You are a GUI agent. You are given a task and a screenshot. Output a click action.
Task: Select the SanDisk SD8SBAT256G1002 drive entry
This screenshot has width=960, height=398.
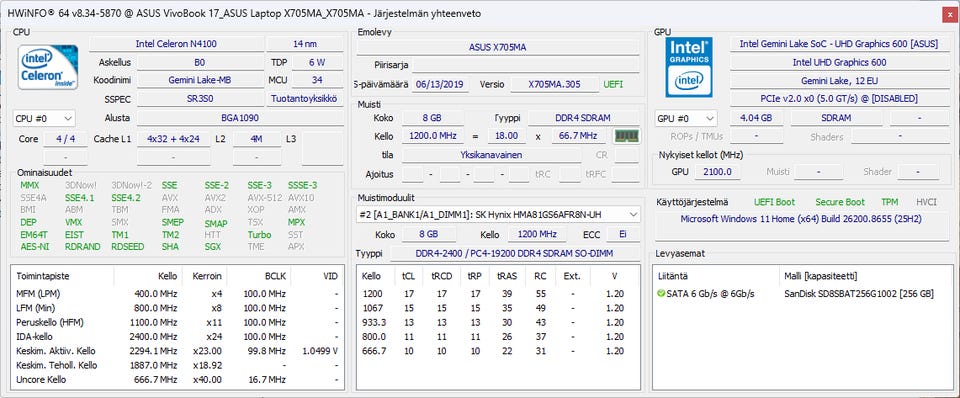pos(858,294)
